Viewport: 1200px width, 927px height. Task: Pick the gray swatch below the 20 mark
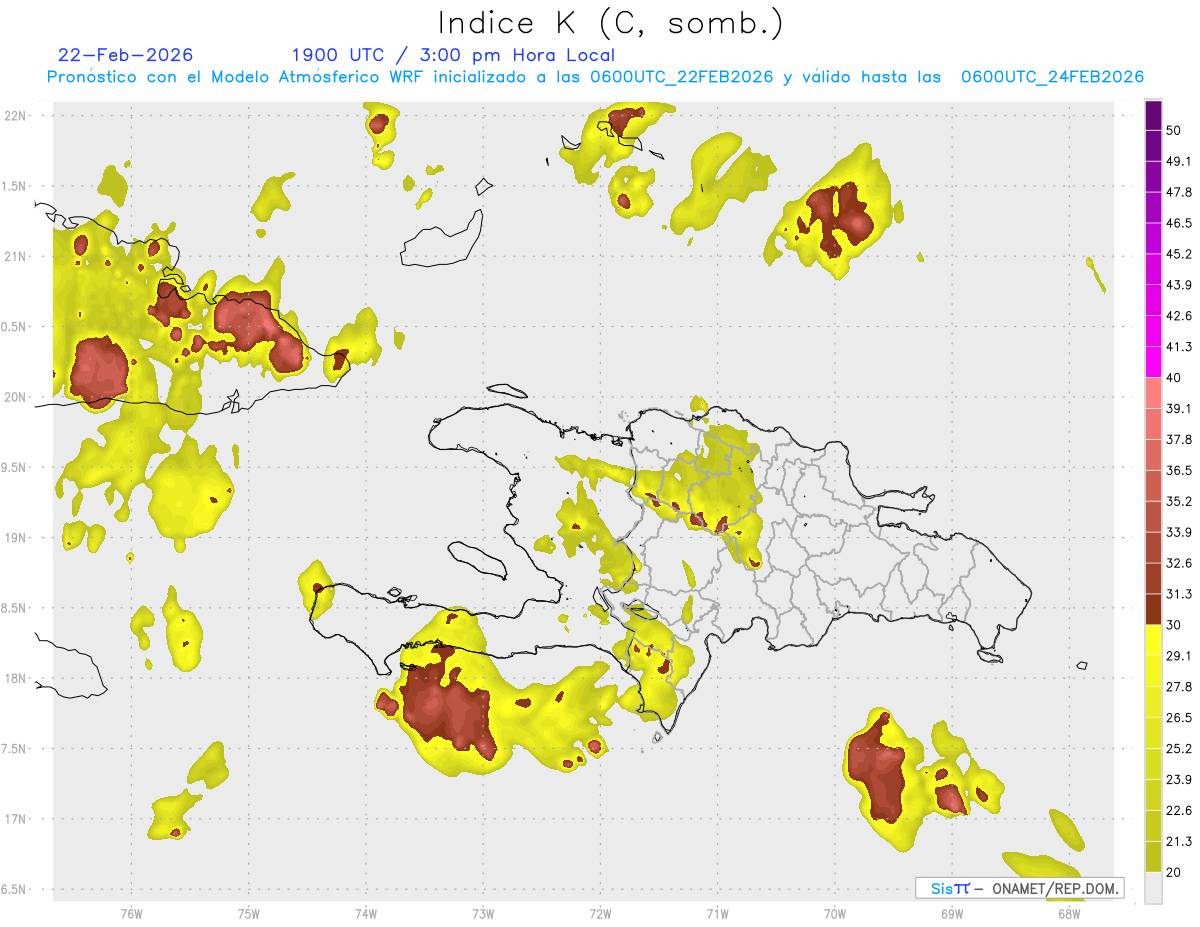[1153, 888]
